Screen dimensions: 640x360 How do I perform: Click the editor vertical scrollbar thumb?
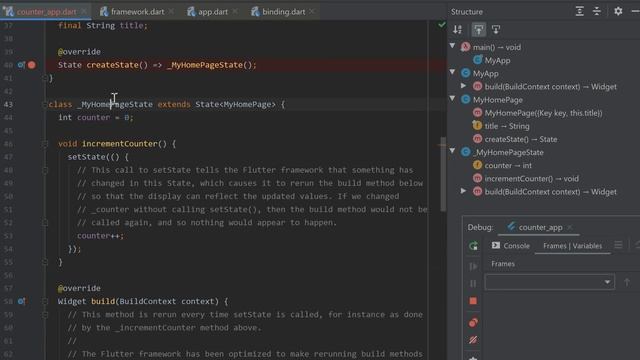[443, 174]
